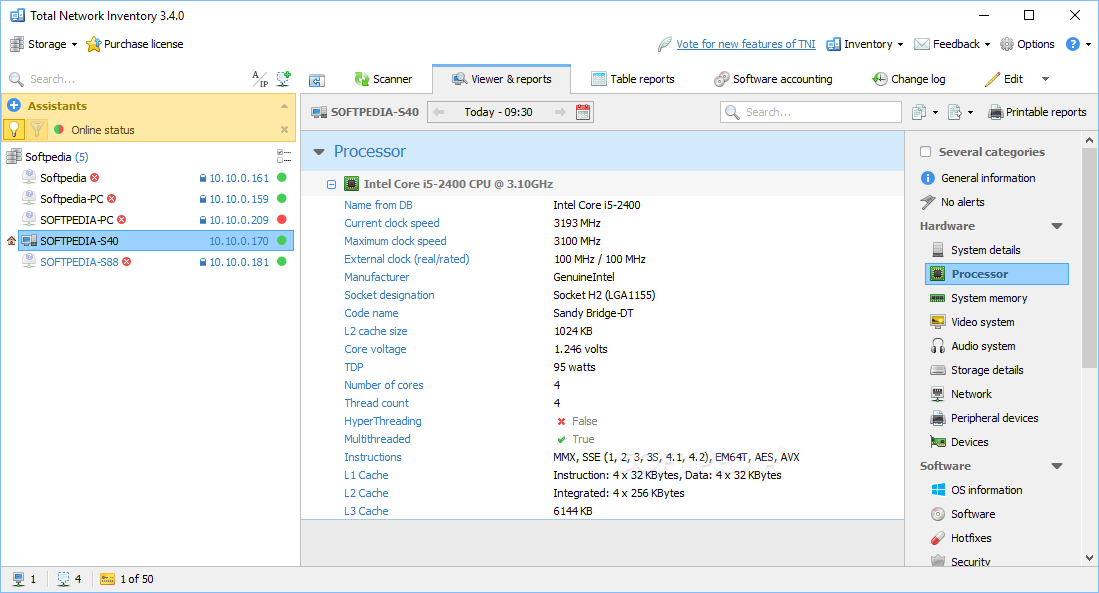Switch to the Scanner tab
This screenshot has height=593, width=1099.
383,79
